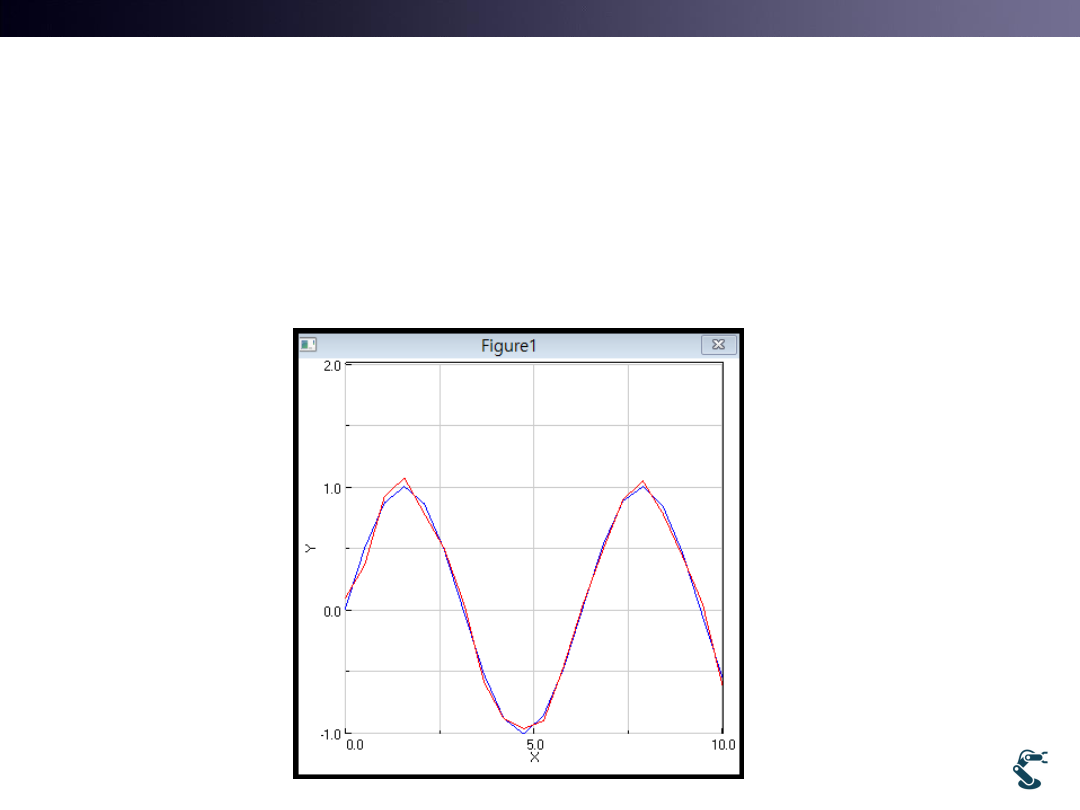Image resolution: width=1080 pixels, height=810 pixels.
Task: Click the 5.0 tick label on X axis
Action: pos(535,745)
